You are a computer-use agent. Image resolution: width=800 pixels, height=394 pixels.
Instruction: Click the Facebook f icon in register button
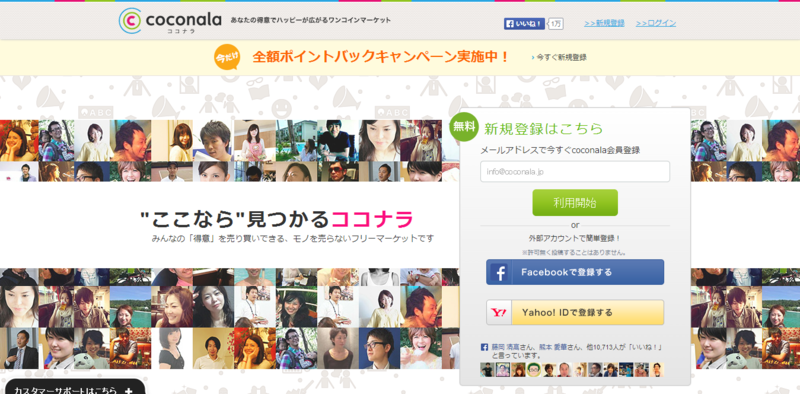(x=499, y=273)
